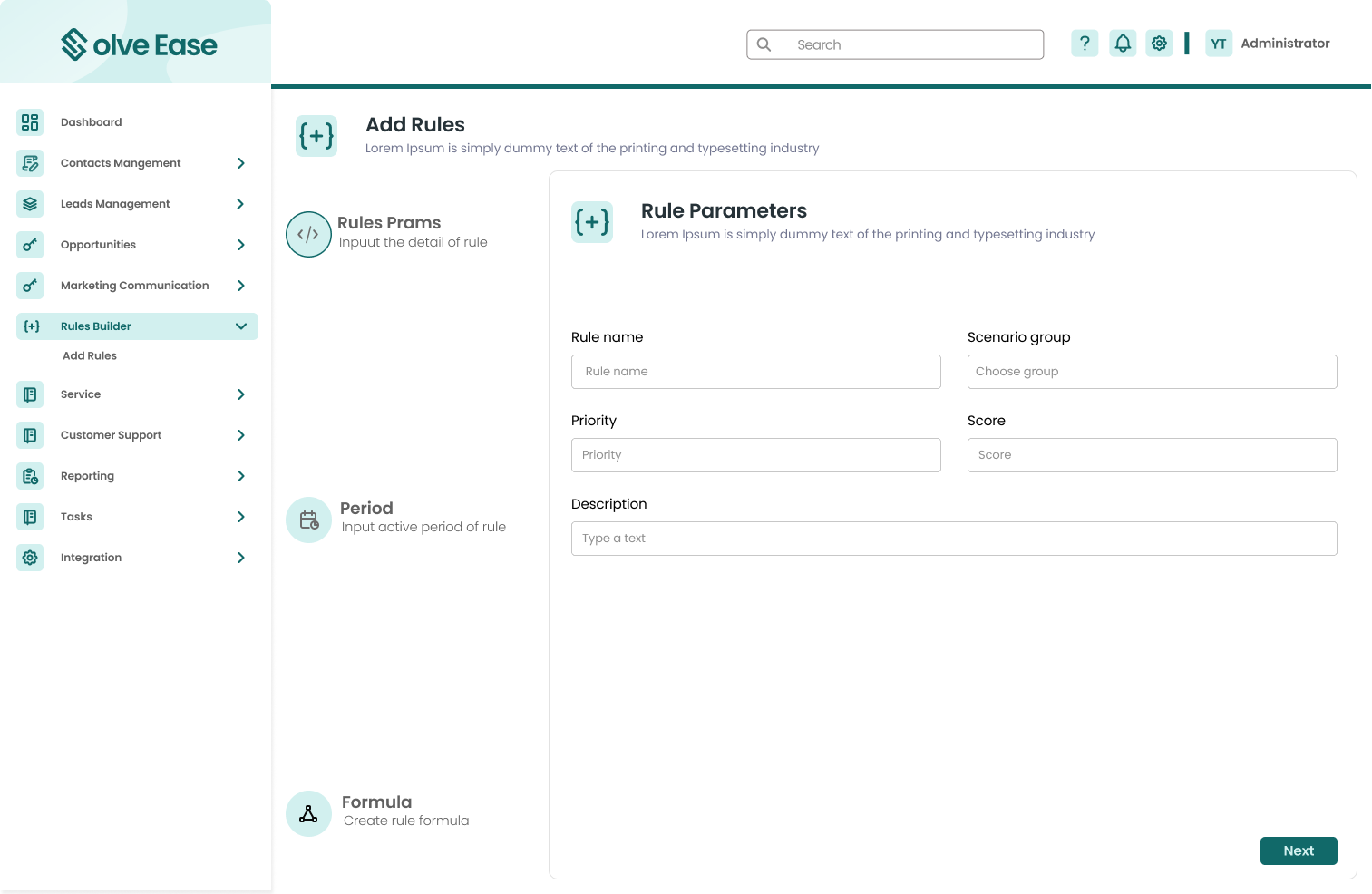Click the Leads Management layers icon

click(30, 204)
